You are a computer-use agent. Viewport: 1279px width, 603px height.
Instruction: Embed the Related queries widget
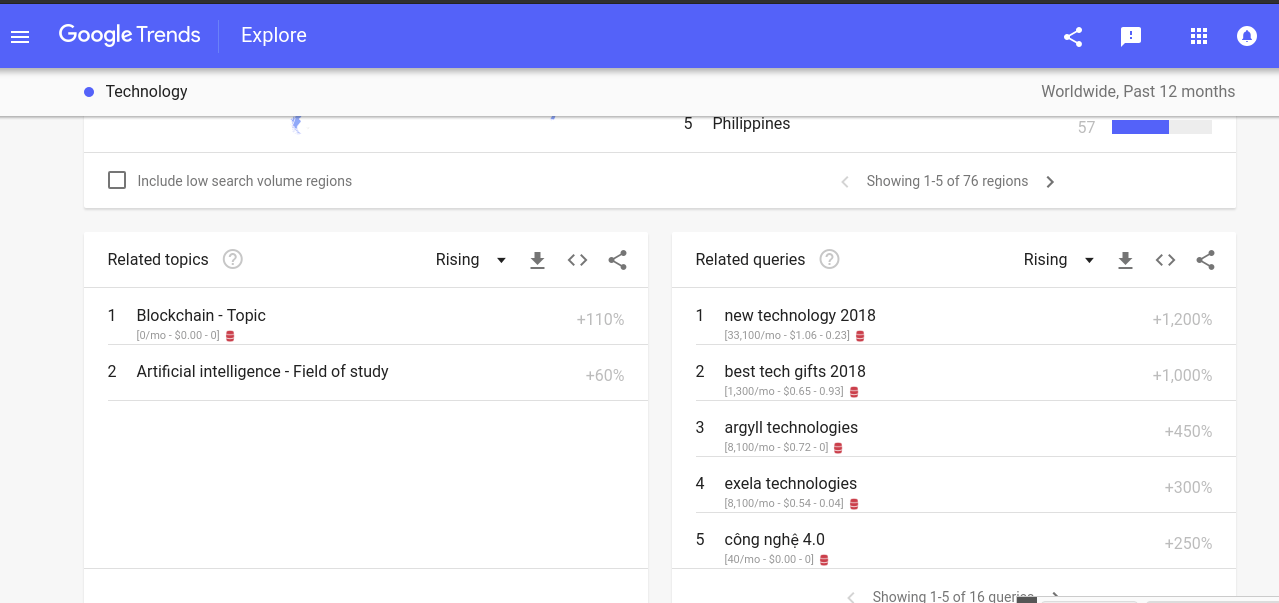tap(1165, 260)
